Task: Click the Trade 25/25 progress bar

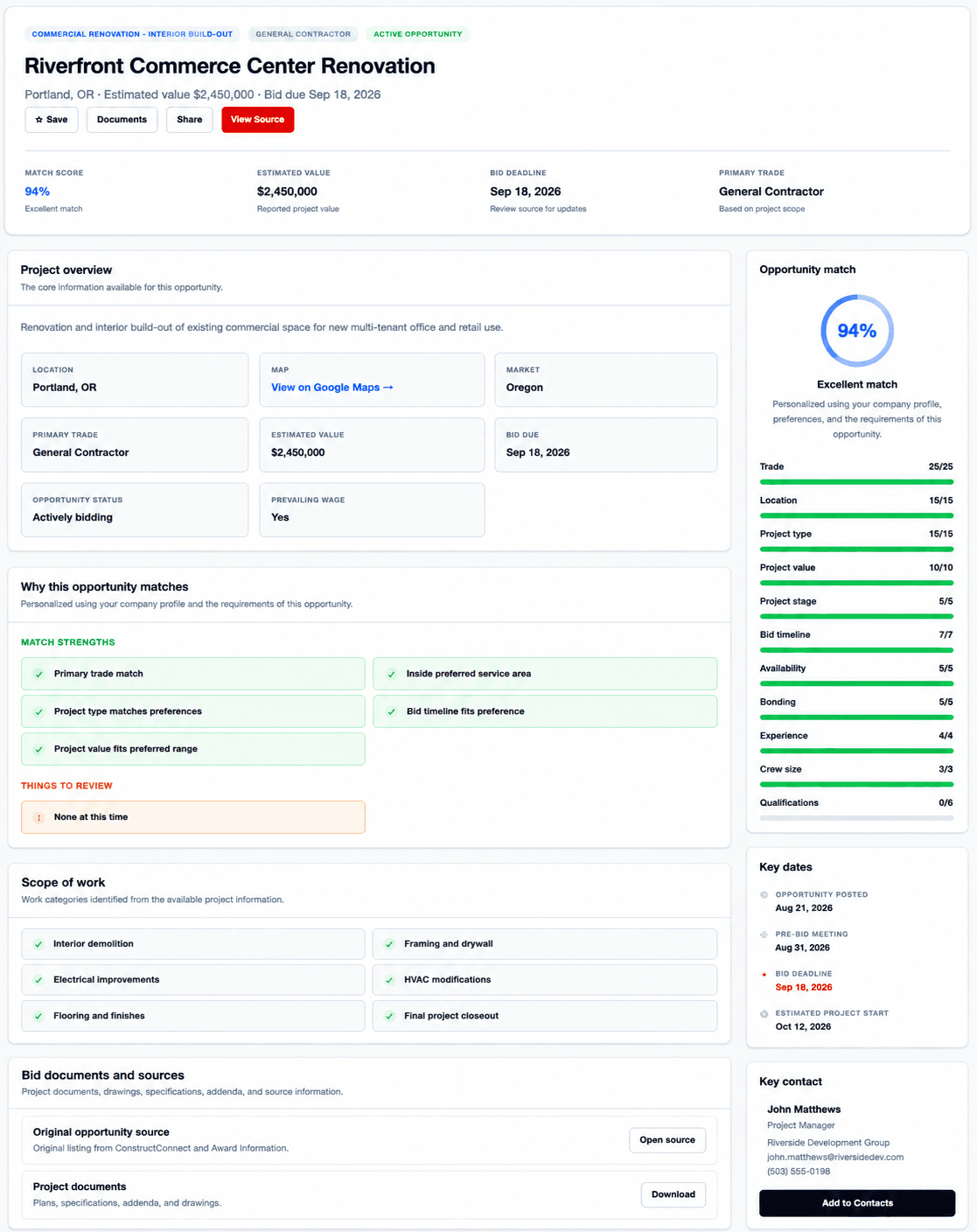Action: [856, 482]
